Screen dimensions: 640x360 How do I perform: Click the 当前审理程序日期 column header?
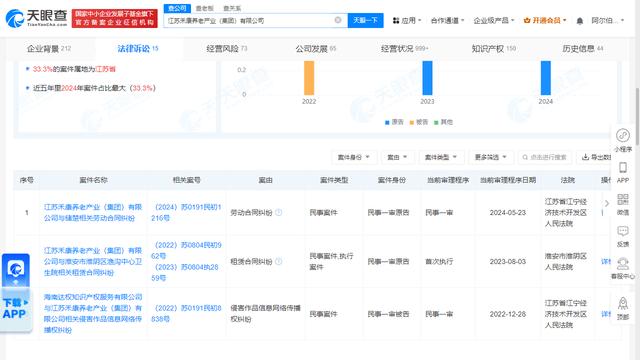508,180
